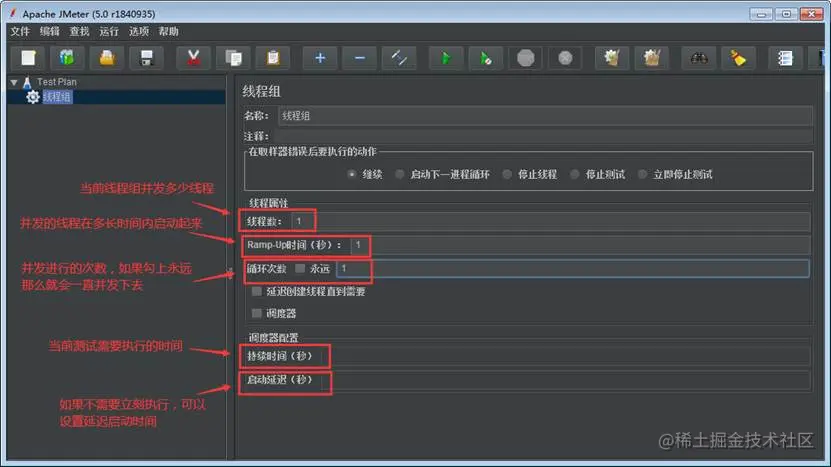Select 线程组 in the tree

[x=57, y=97]
